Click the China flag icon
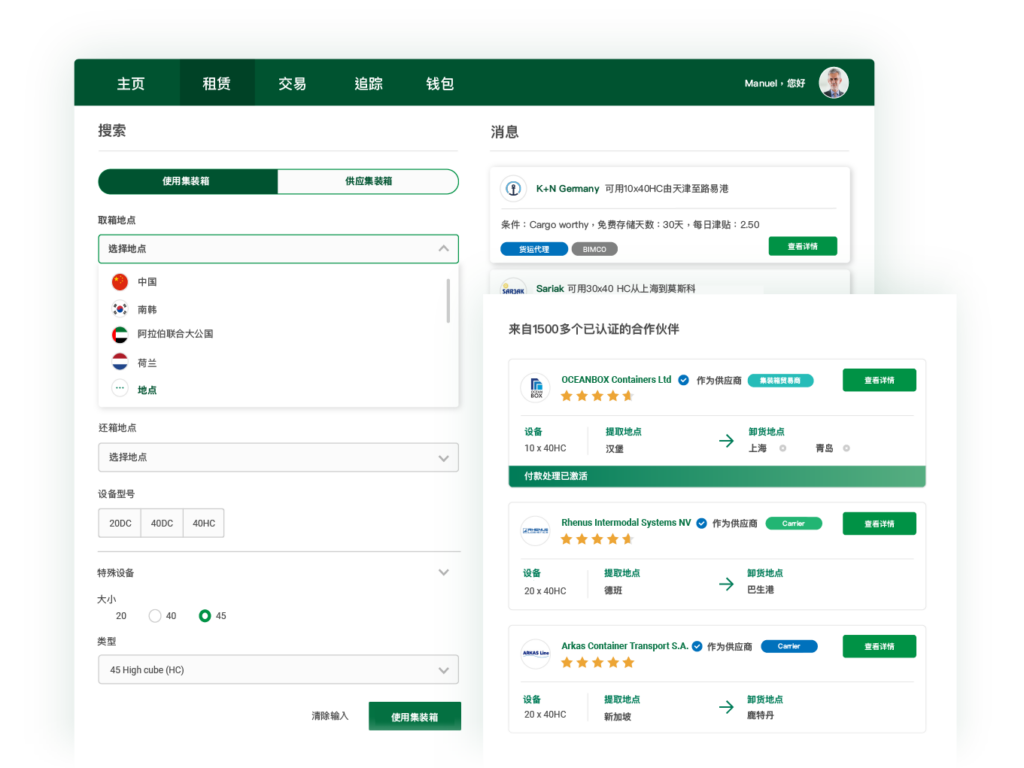Screen dimensions: 1024x768 pyautogui.click(x=120, y=282)
